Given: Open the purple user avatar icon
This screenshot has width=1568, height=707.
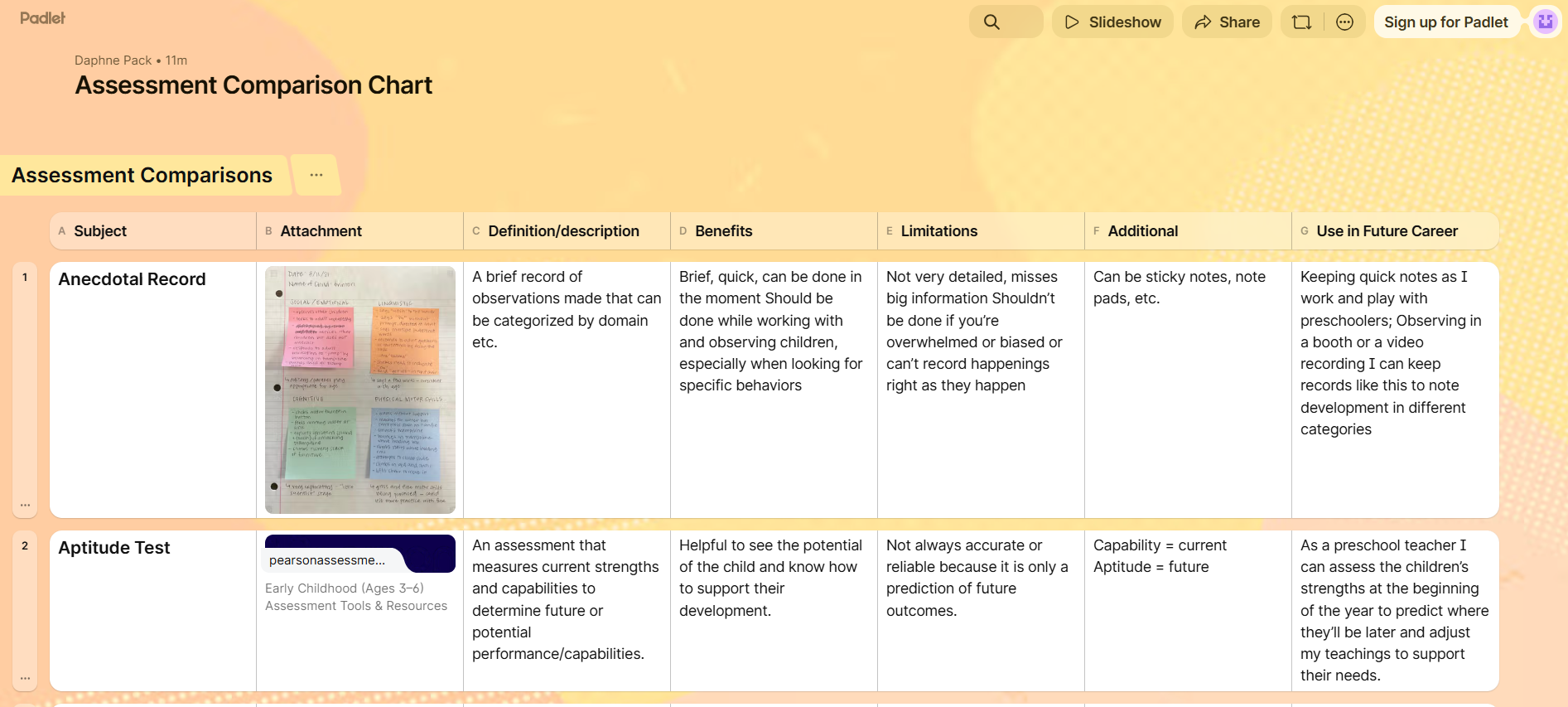Looking at the screenshot, I should coord(1546,22).
